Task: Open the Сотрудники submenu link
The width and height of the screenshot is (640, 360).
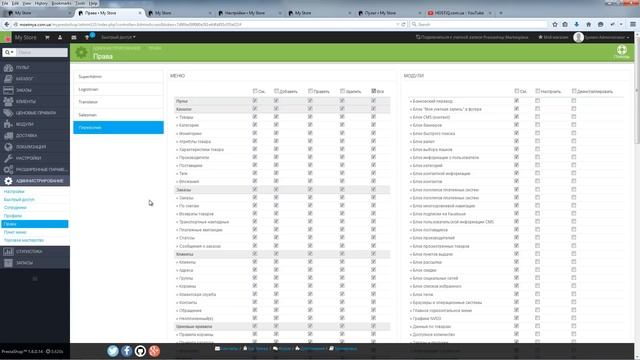Action: pos(15,208)
